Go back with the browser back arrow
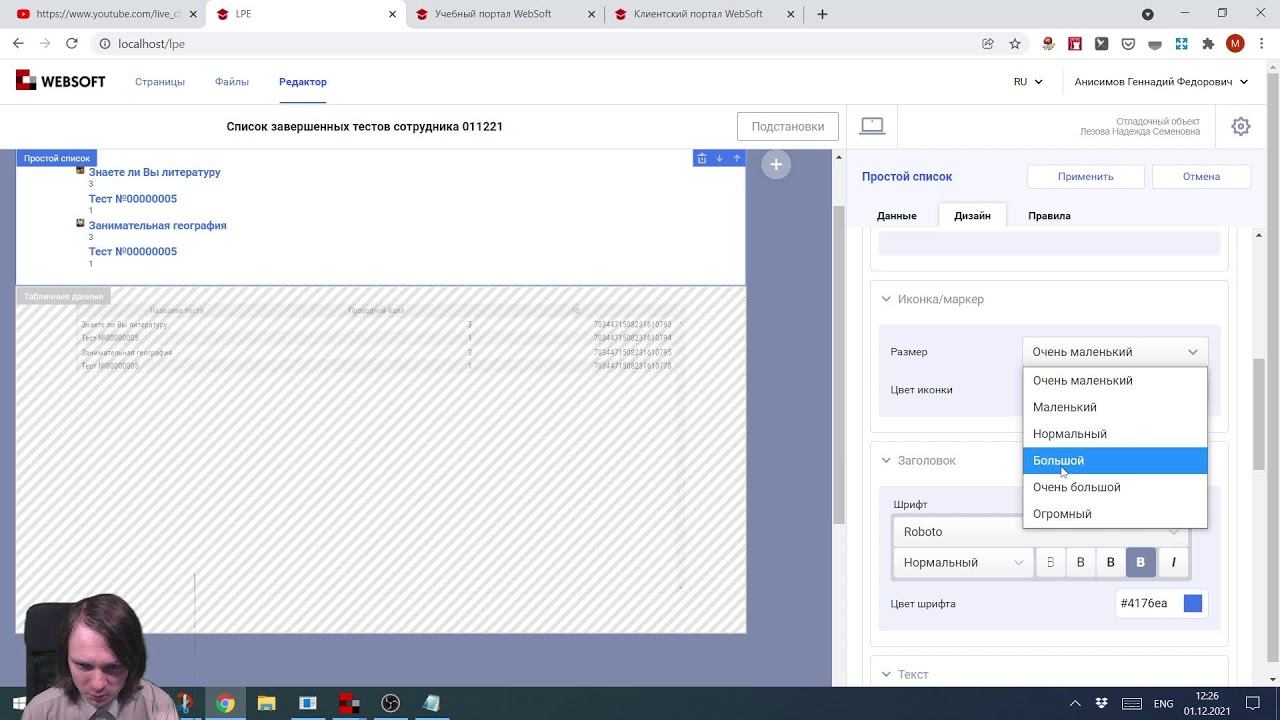 click(18, 43)
